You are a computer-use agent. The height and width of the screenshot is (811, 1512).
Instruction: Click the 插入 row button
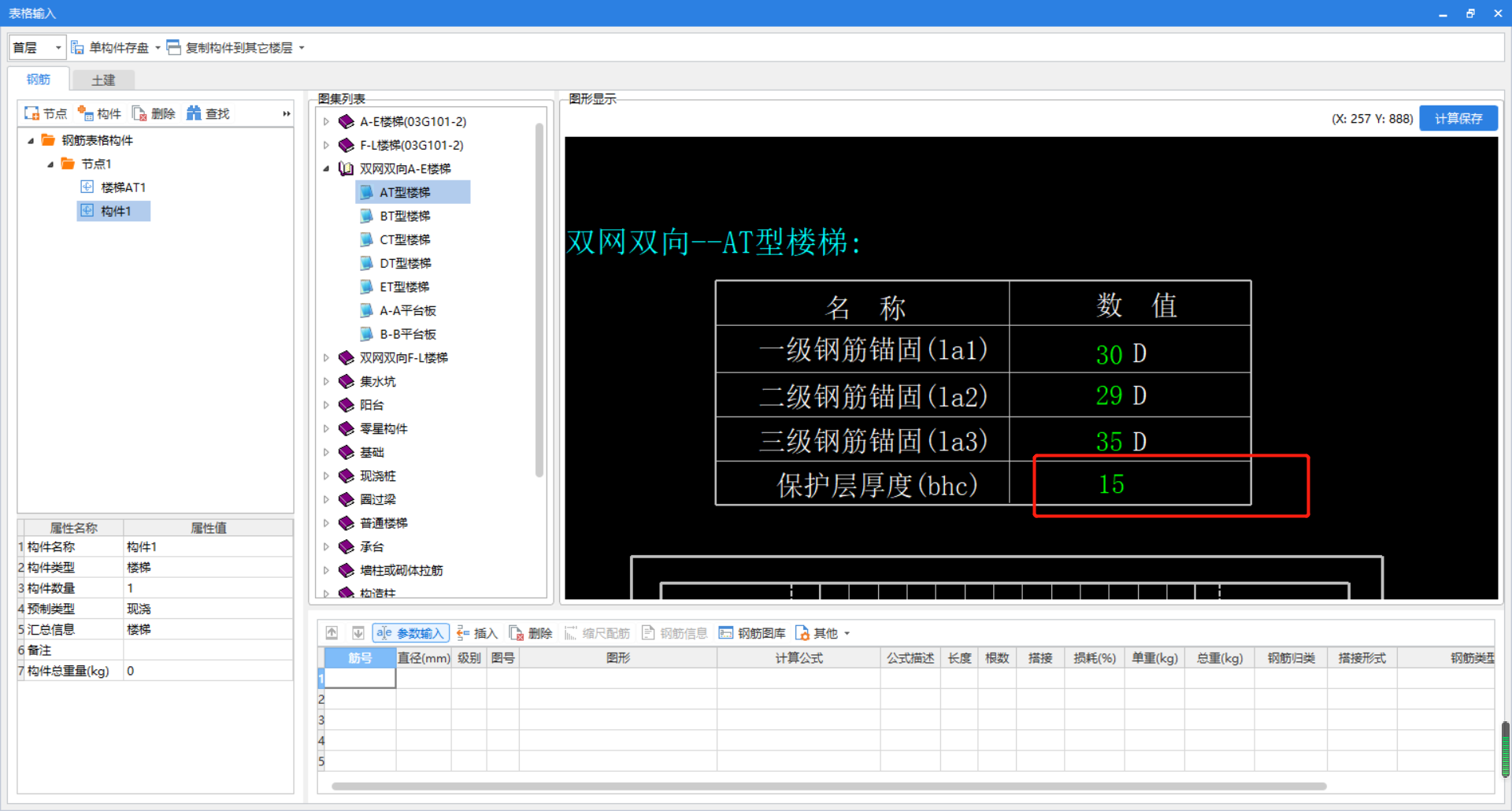(477, 633)
